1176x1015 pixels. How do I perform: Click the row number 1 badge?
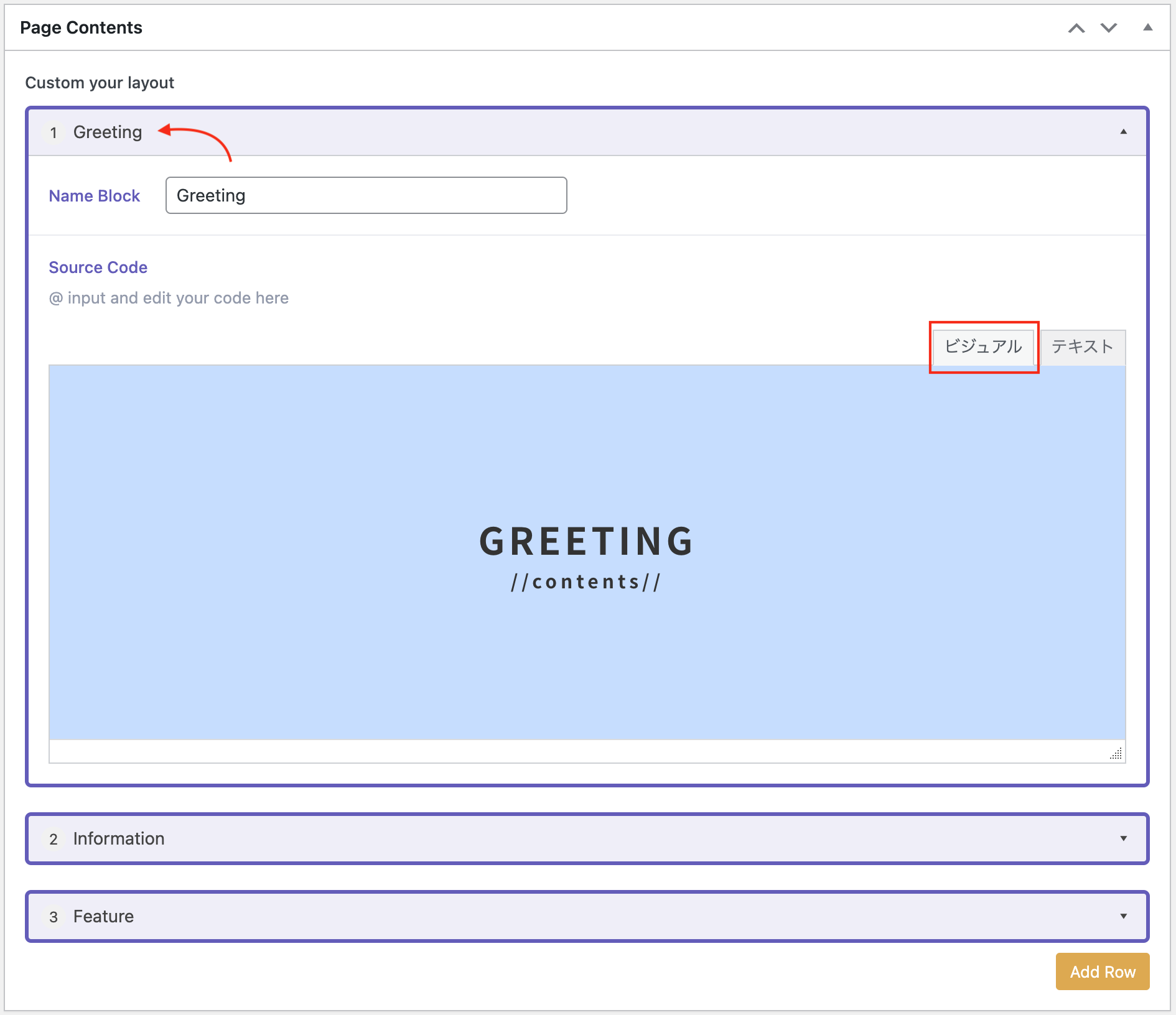pos(54,132)
